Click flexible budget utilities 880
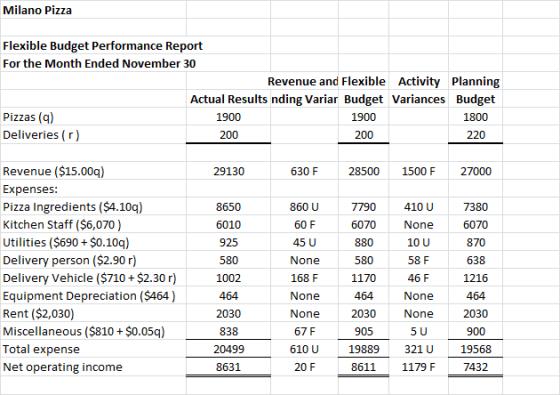The image size is (560, 395). click(364, 242)
